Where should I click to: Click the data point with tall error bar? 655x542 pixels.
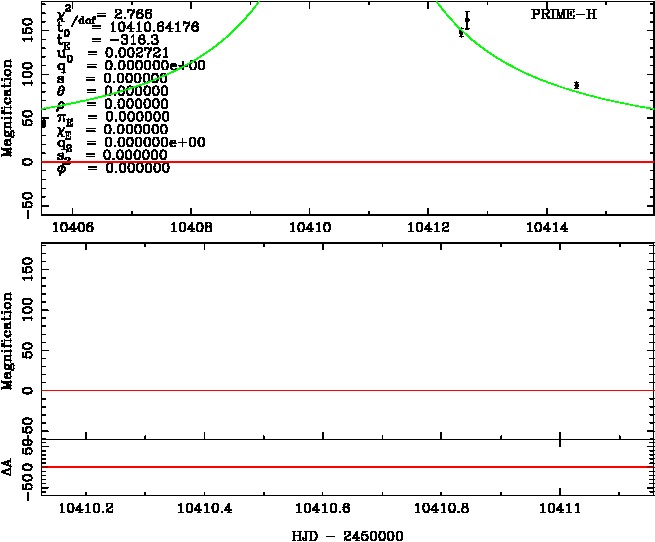[x=467, y=20]
